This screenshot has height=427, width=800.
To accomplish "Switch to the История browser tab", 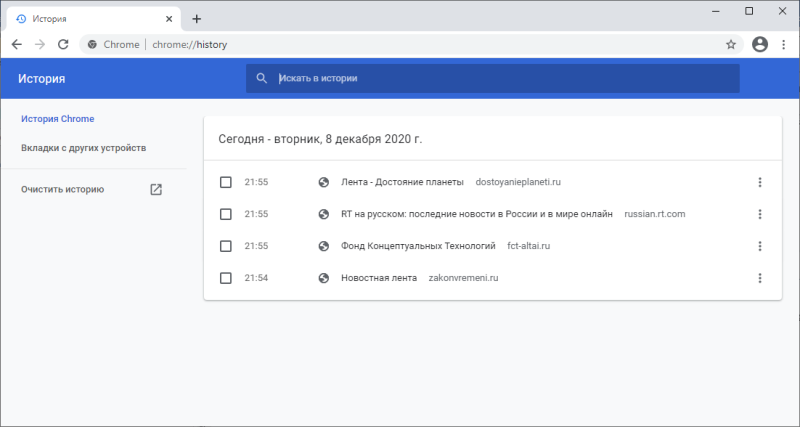I will tap(93, 19).
